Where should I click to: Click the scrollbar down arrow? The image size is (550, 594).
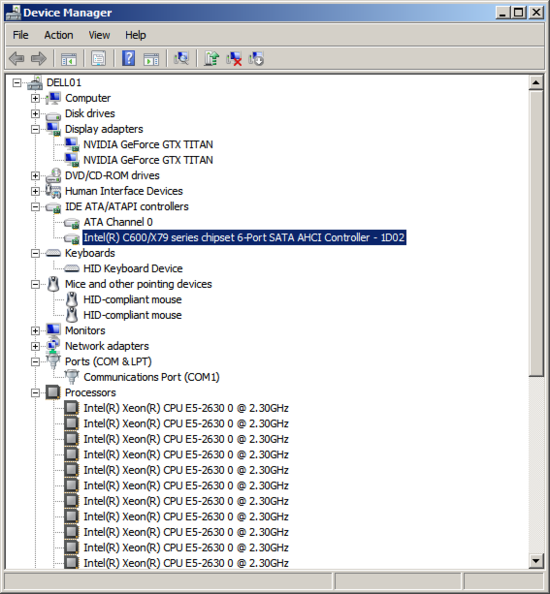[536, 561]
